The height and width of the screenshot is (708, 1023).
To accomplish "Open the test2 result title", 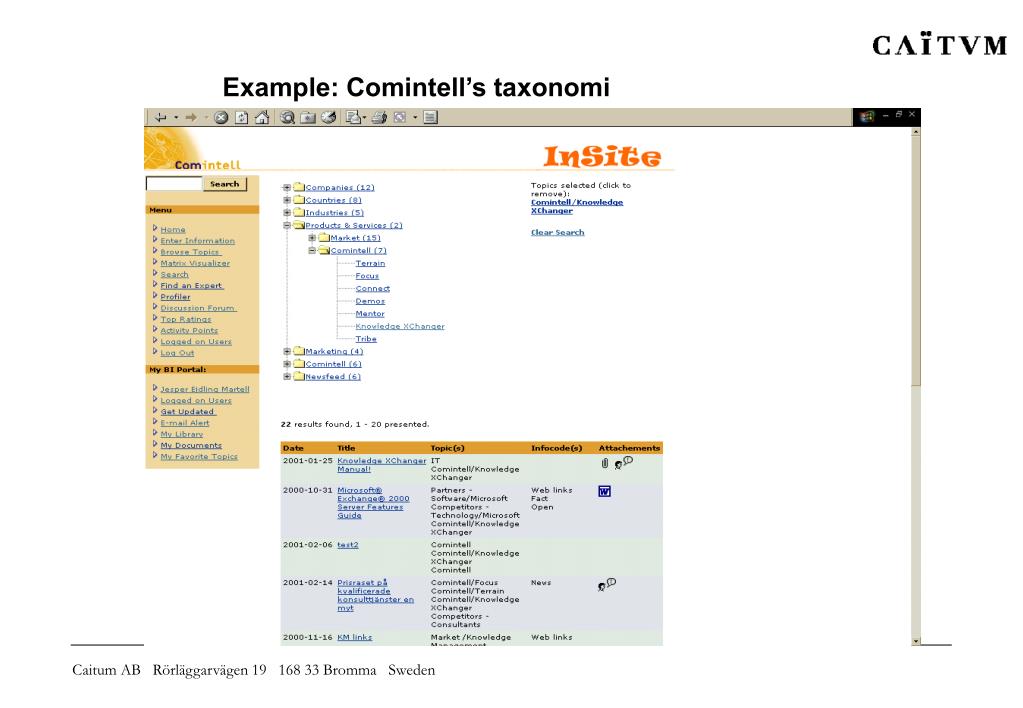I will 348,545.
